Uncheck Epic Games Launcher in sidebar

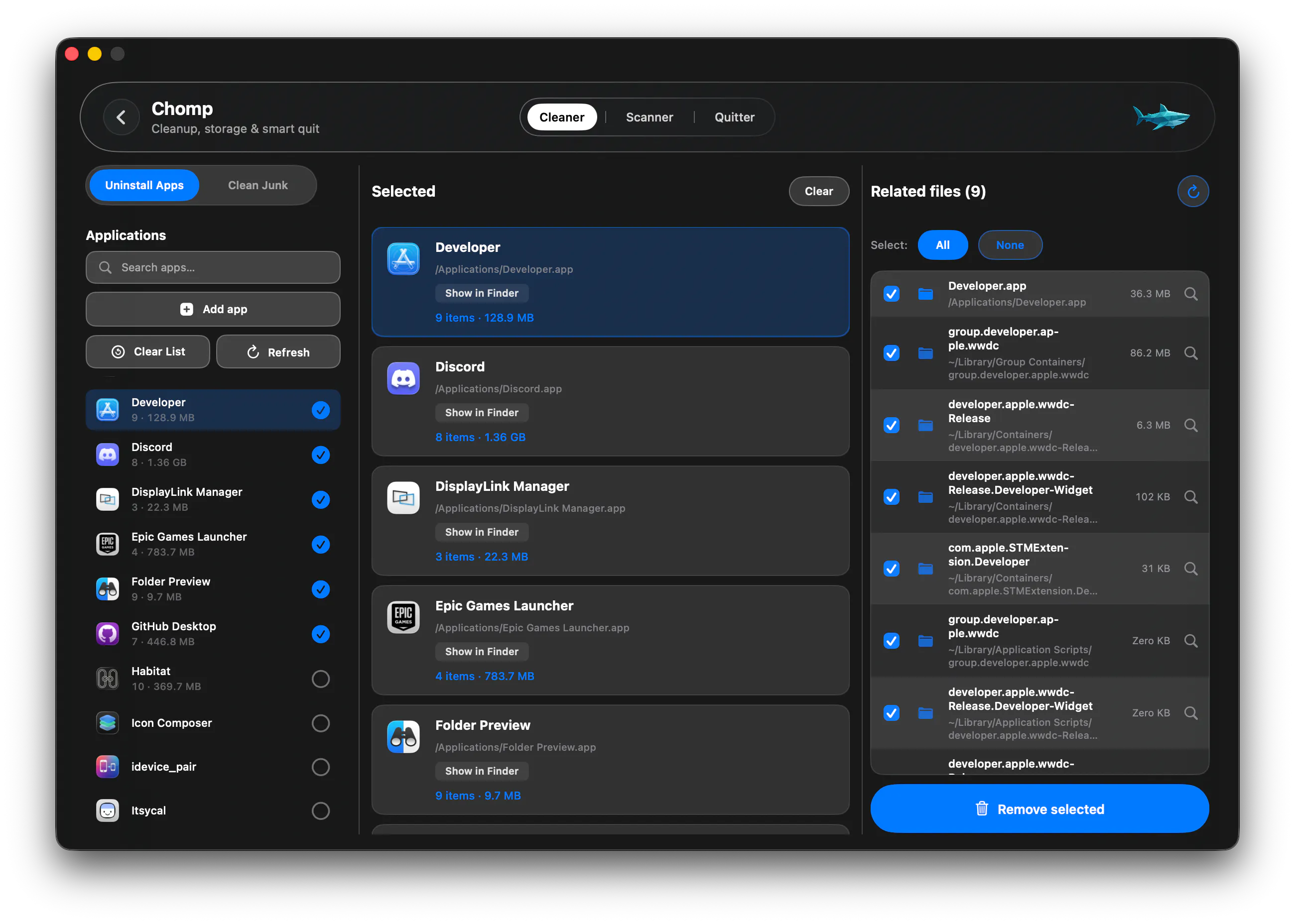point(320,545)
